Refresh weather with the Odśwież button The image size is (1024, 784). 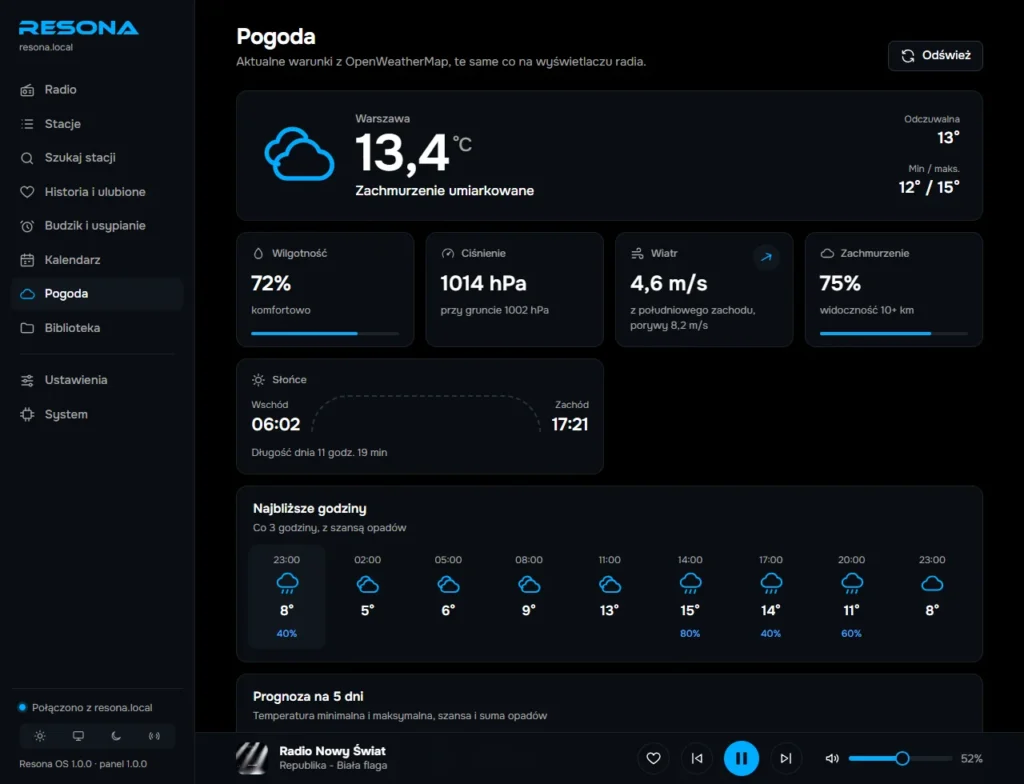point(935,56)
